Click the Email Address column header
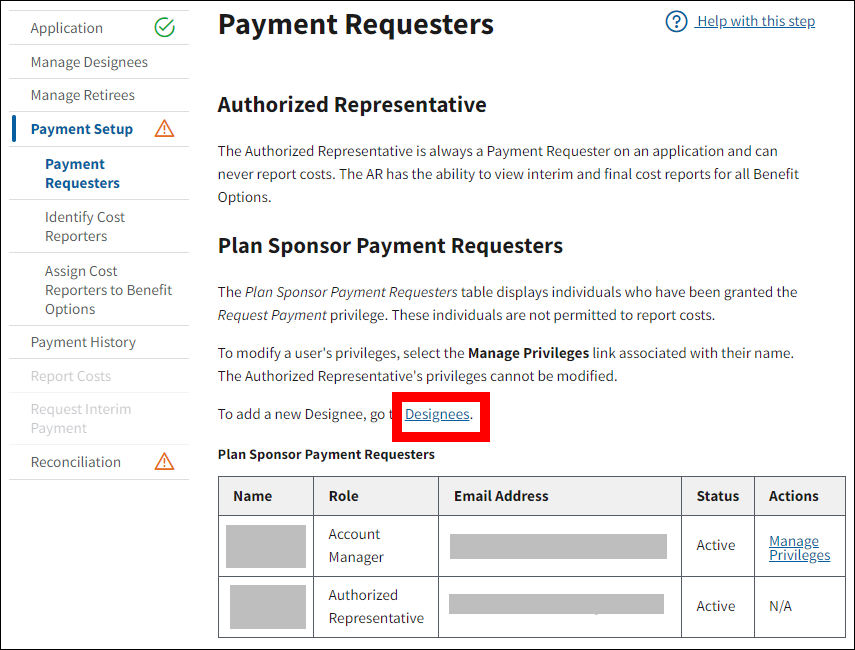Image resolution: width=855 pixels, height=650 pixels. 501,496
